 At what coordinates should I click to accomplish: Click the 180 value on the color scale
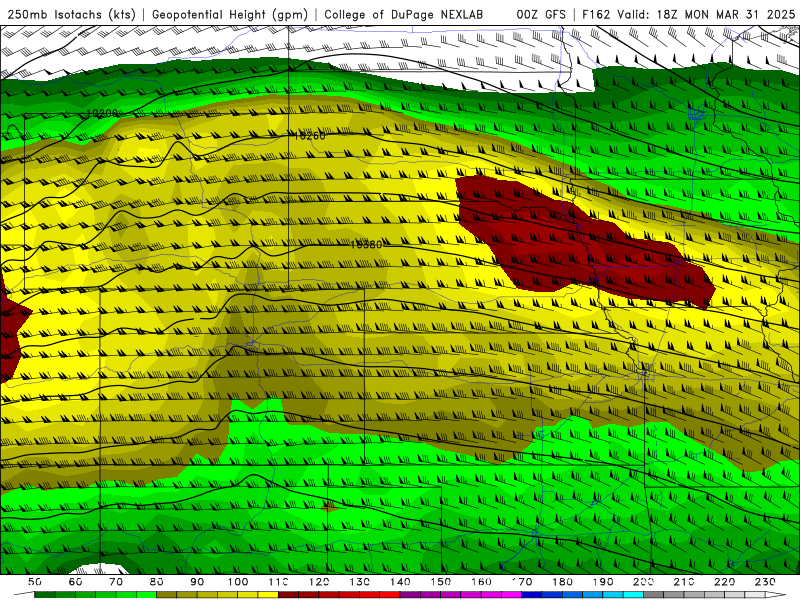(562, 582)
